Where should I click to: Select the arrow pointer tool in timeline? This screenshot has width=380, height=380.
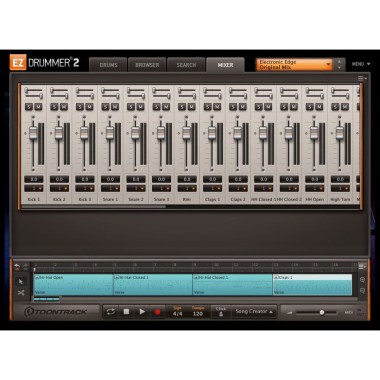click(x=21, y=282)
